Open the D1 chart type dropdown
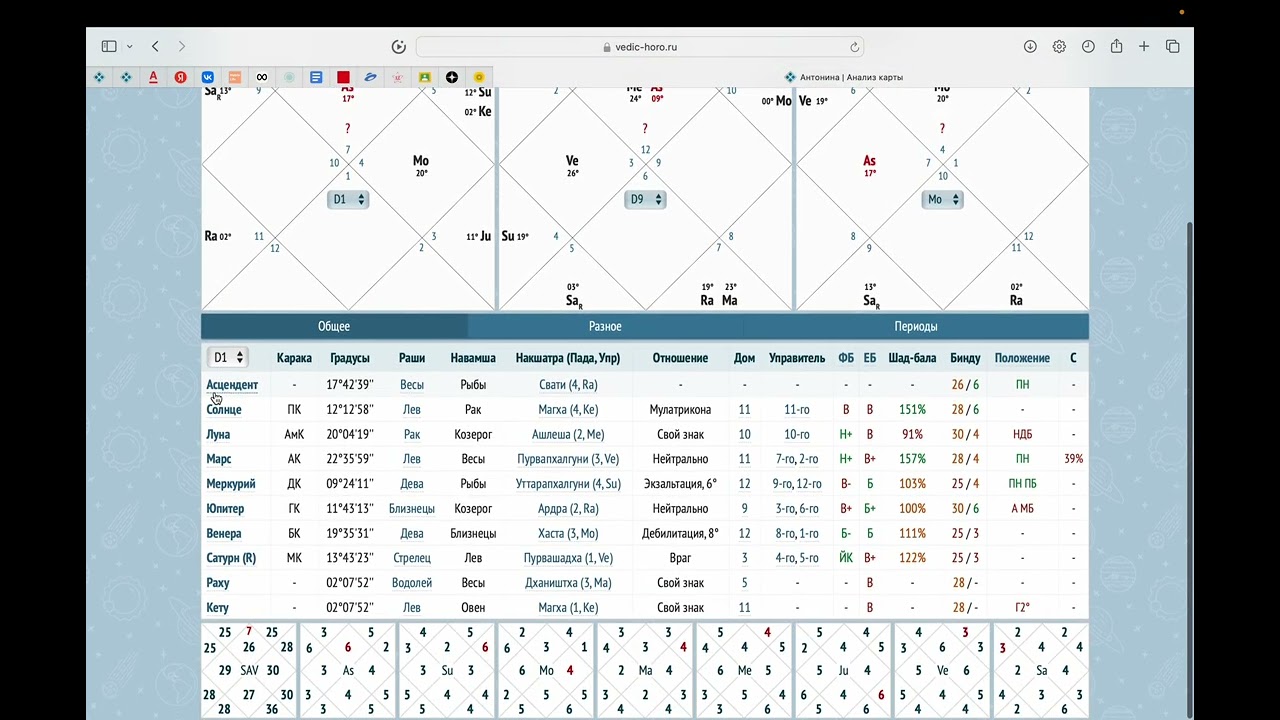 click(348, 199)
